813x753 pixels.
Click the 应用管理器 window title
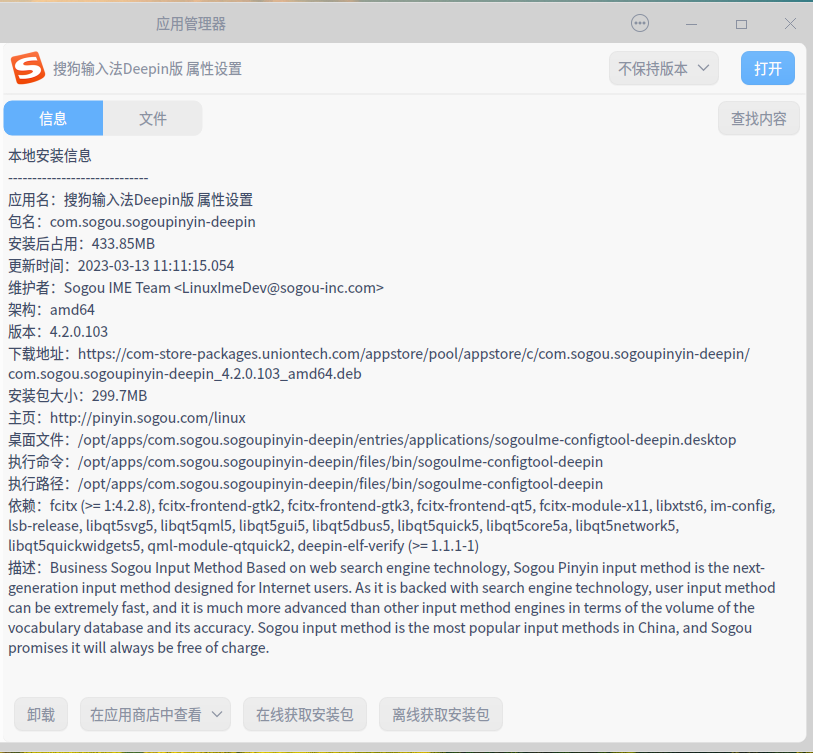(x=191, y=24)
